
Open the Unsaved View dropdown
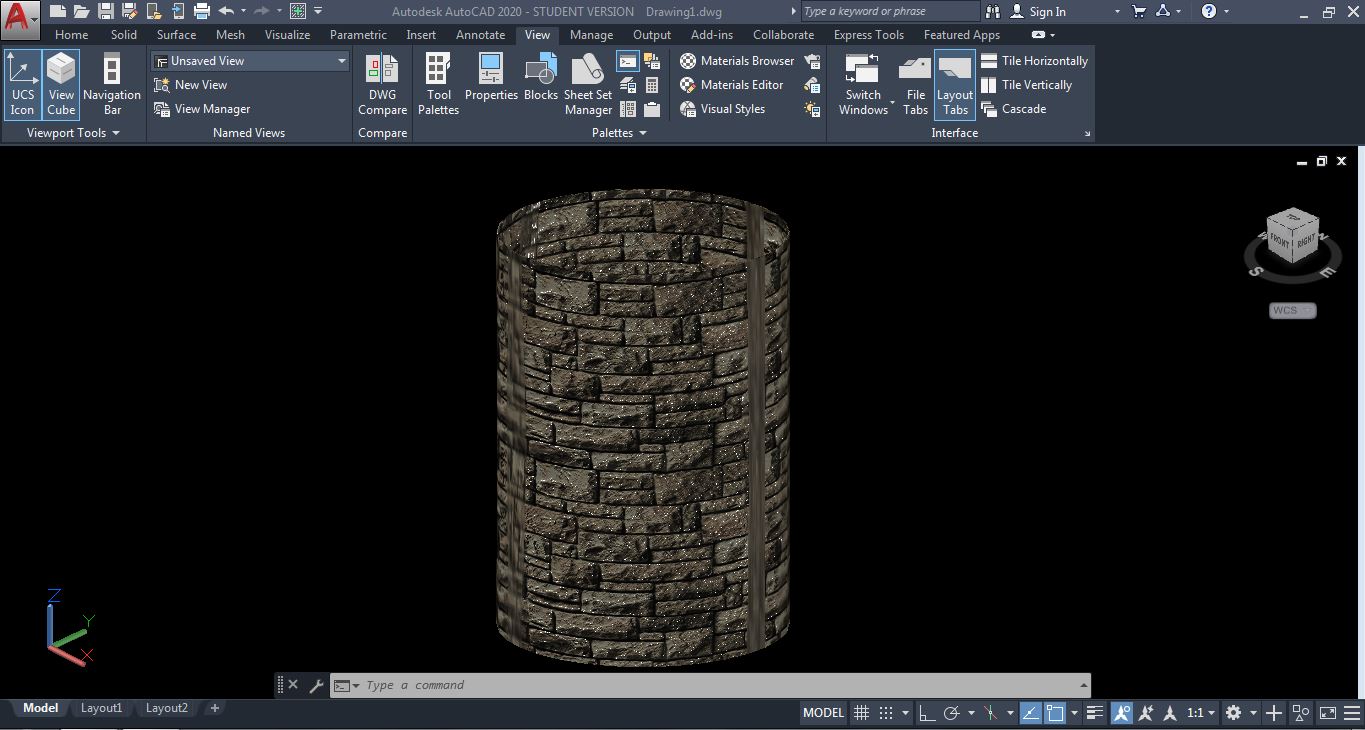[x=341, y=60]
